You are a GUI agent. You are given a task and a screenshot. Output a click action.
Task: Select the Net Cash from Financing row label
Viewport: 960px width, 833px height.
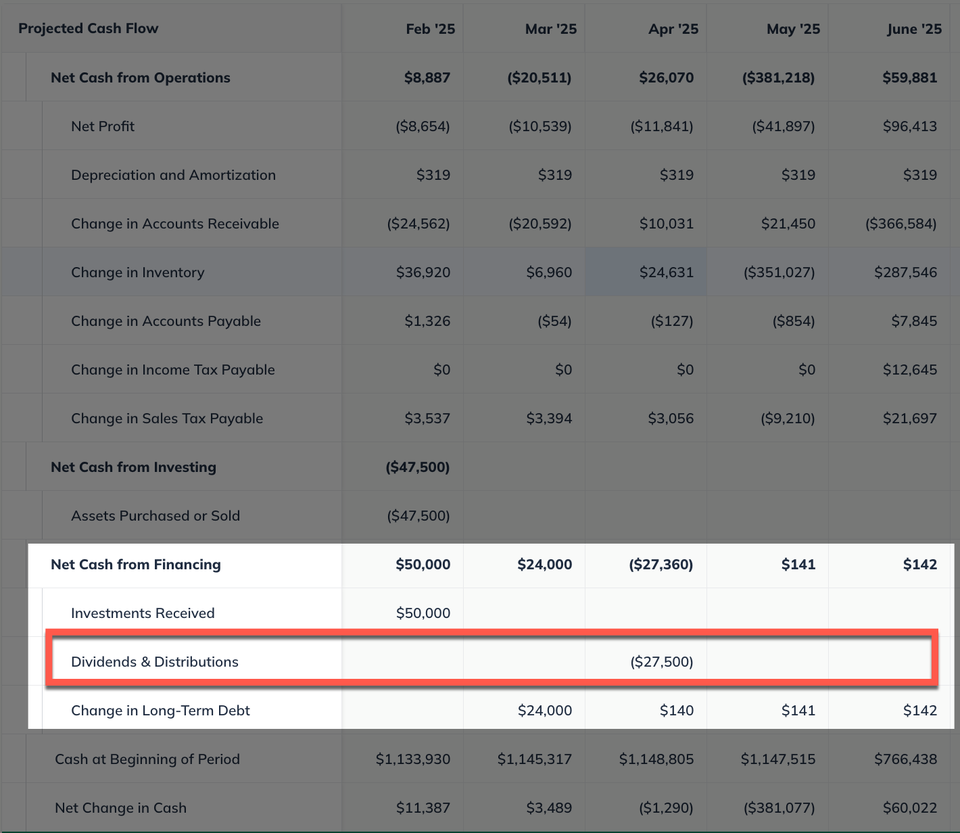pos(136,564)
